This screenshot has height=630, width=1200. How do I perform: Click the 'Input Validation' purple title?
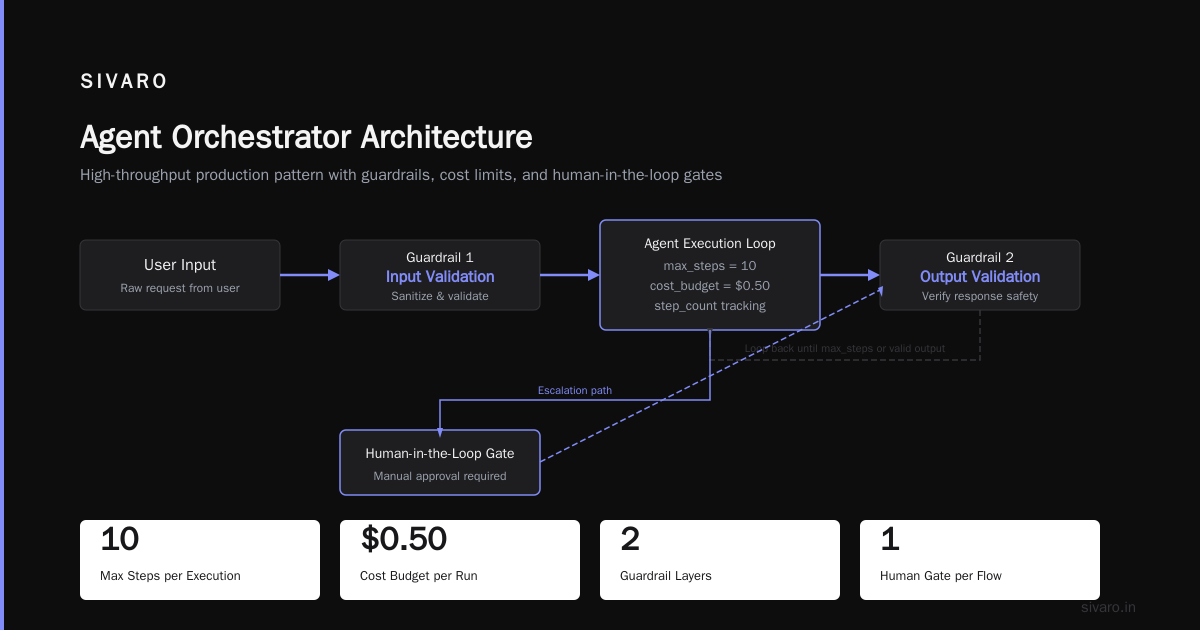coord(440,277)
